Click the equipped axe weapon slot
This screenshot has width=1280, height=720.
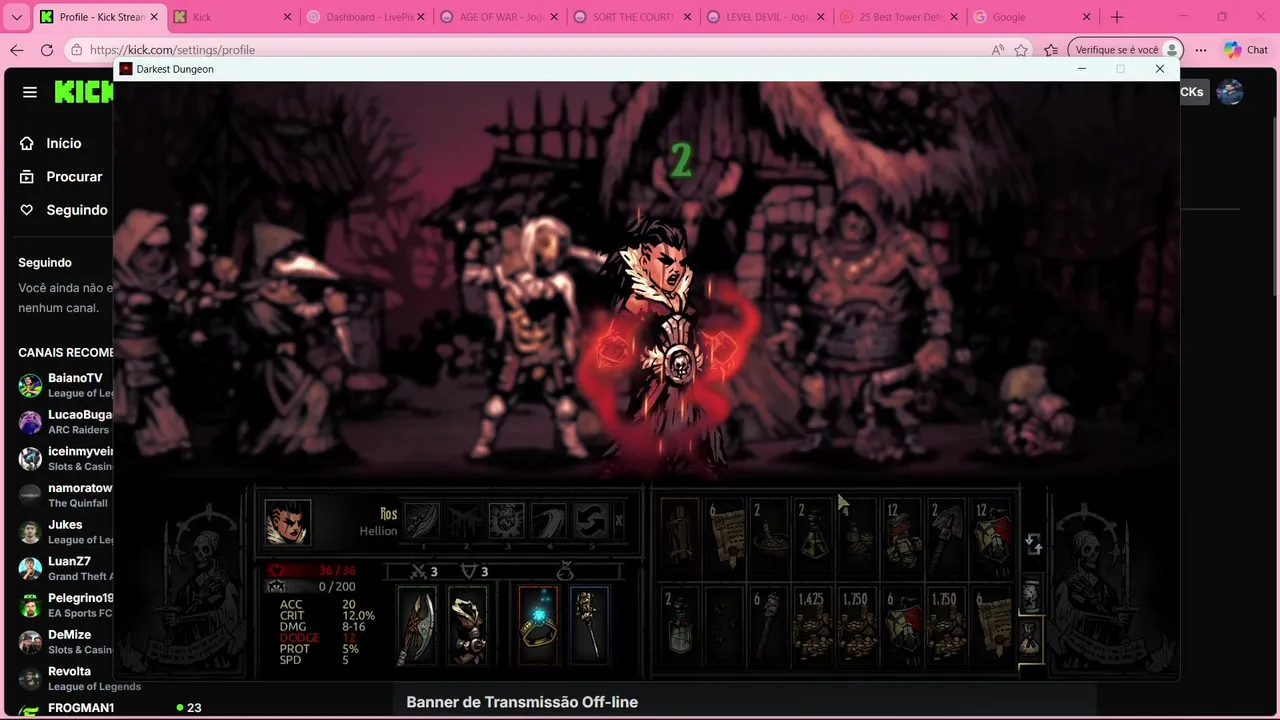[x=417, y=626]
